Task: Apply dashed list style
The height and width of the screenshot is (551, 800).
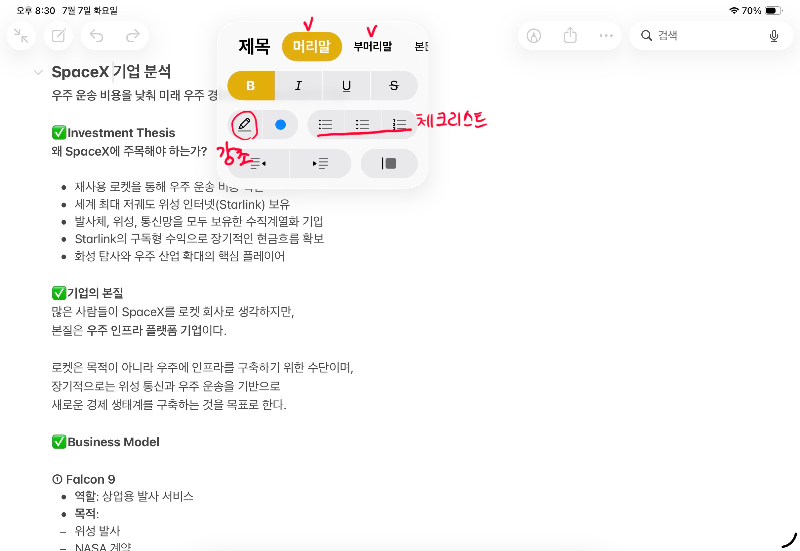Action: (x=362, y=124)
